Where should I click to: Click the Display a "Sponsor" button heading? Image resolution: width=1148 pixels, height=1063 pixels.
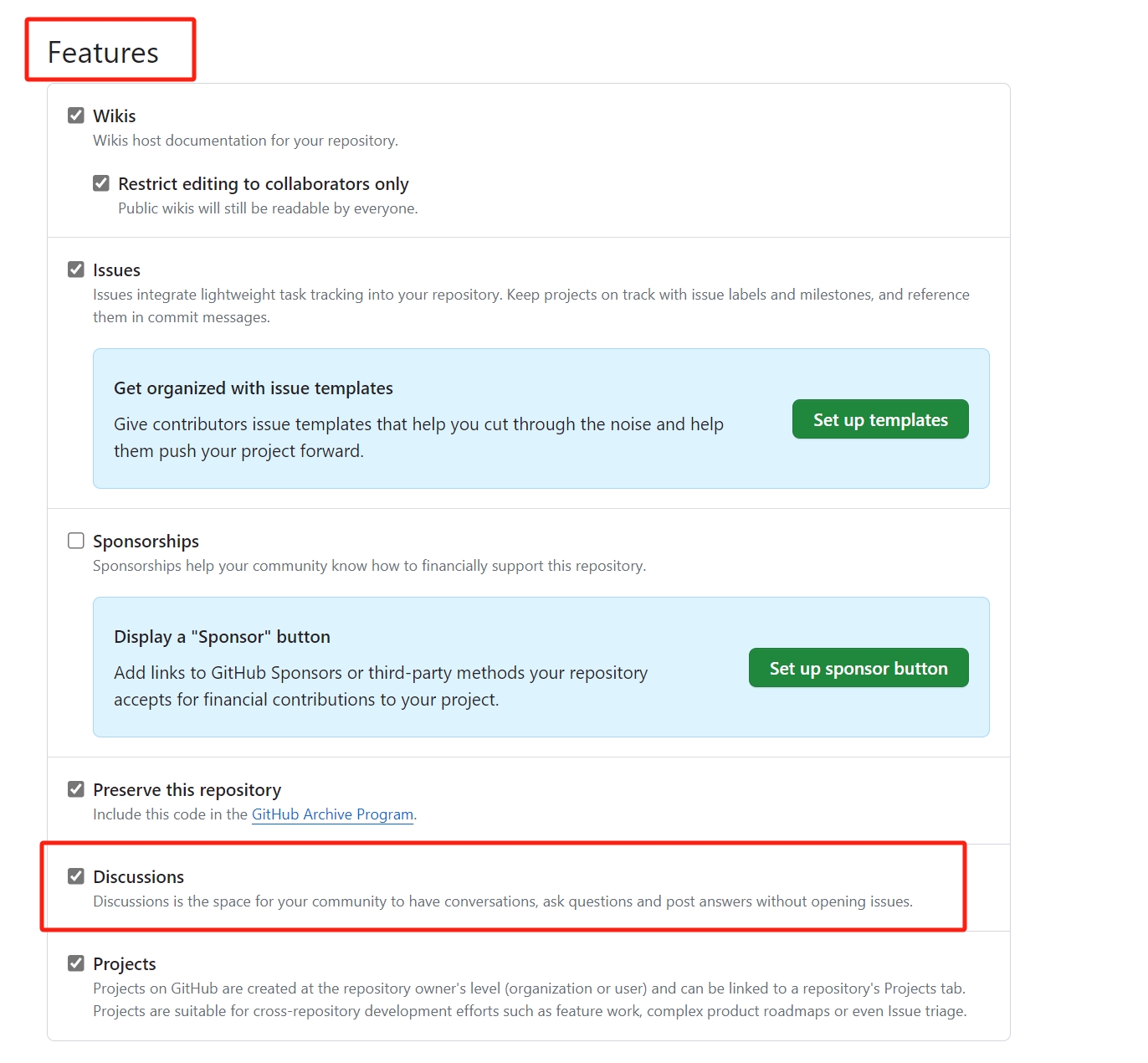pyautogui.click(x=222, y=637)
